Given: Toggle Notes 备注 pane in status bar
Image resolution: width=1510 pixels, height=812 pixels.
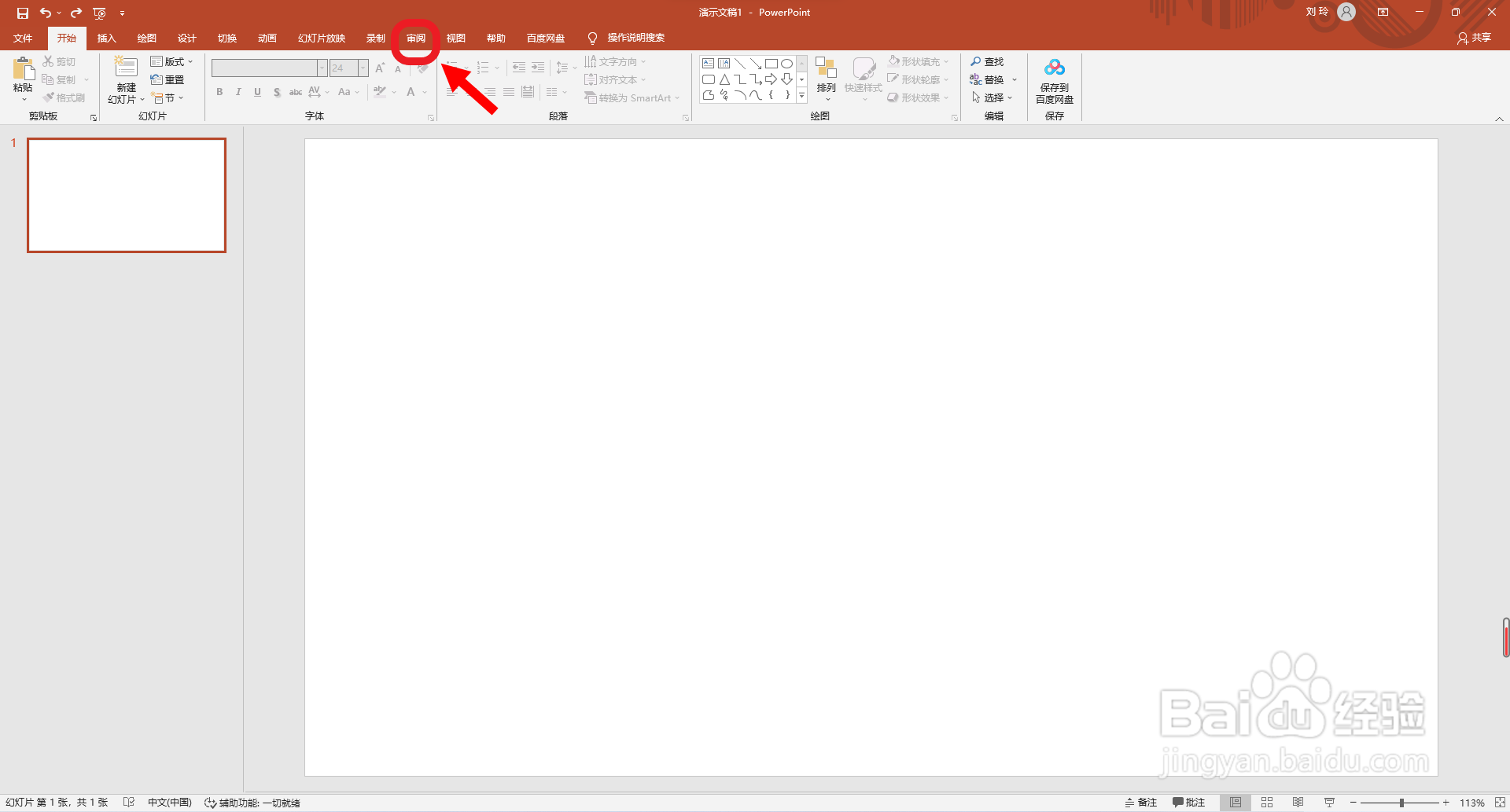Looking at the screenshot, I should 1141,803.
